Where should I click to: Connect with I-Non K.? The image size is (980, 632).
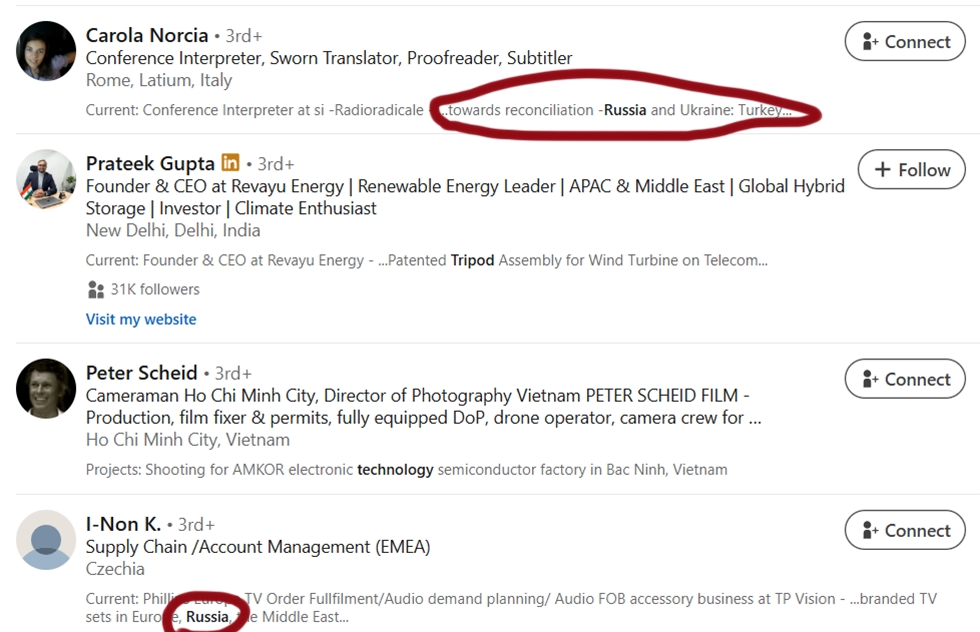905,530
